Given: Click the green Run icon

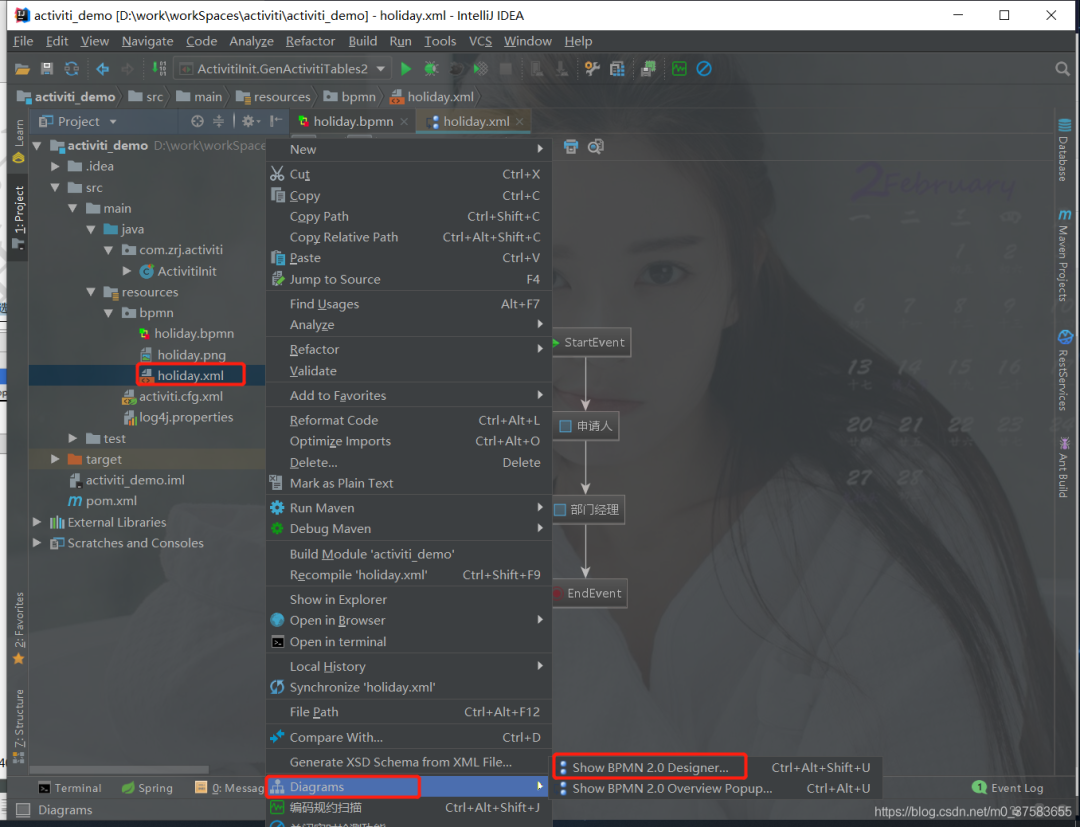Looking at the screenshot, I should point(406,69).
